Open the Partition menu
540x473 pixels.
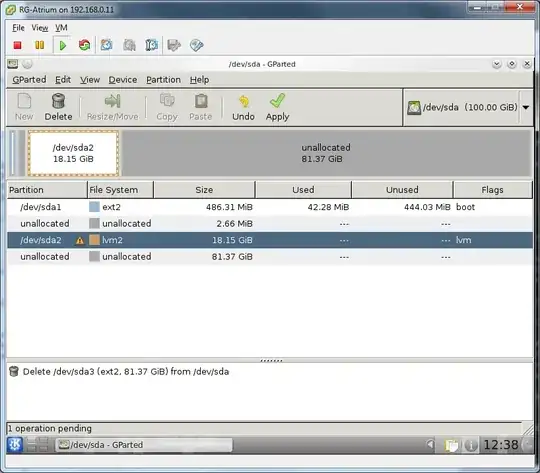(x=163, y=80)
